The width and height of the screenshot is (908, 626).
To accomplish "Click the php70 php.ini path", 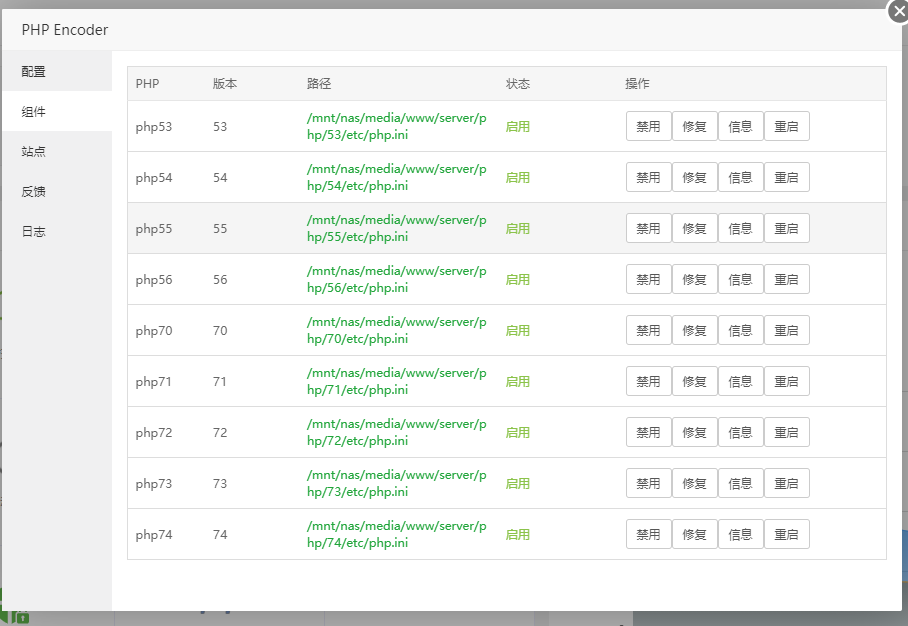I will coord(397,330).
